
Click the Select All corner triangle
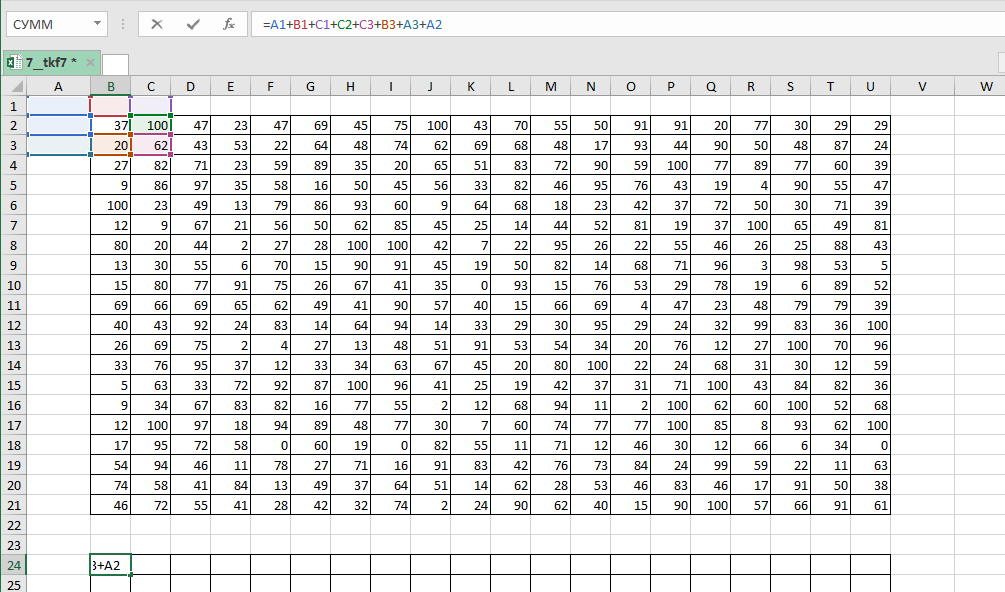pyautogui.click(x=14, y=87)
